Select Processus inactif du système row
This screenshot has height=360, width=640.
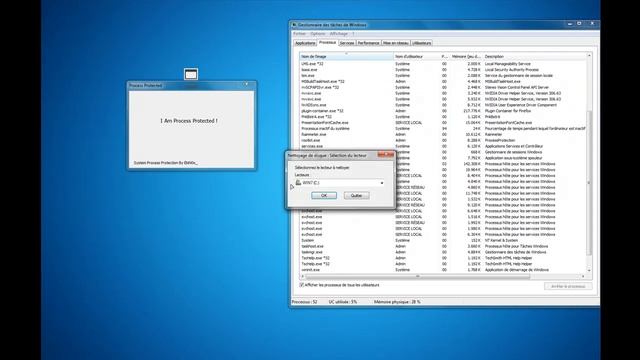[x=443, y=129]
